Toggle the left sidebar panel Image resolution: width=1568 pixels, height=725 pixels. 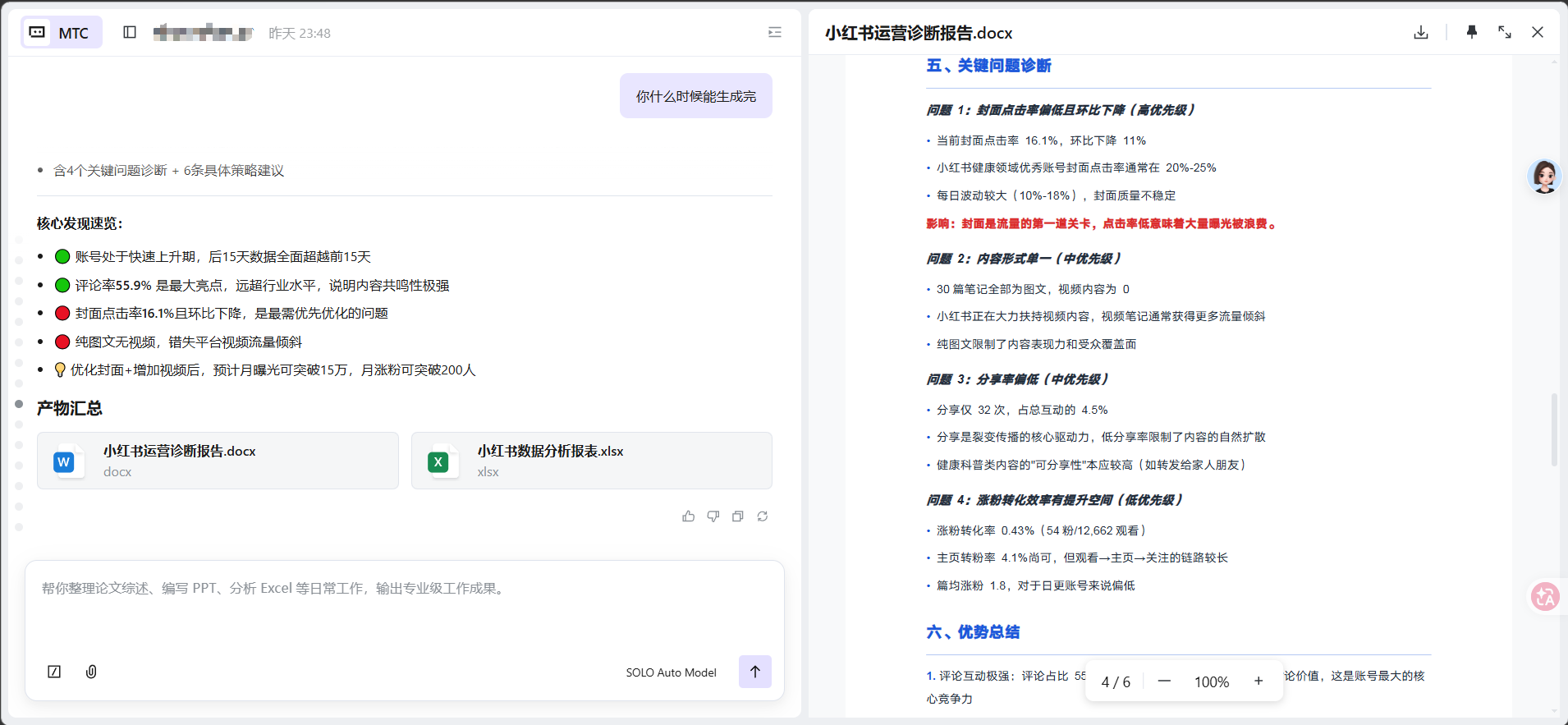130,33
